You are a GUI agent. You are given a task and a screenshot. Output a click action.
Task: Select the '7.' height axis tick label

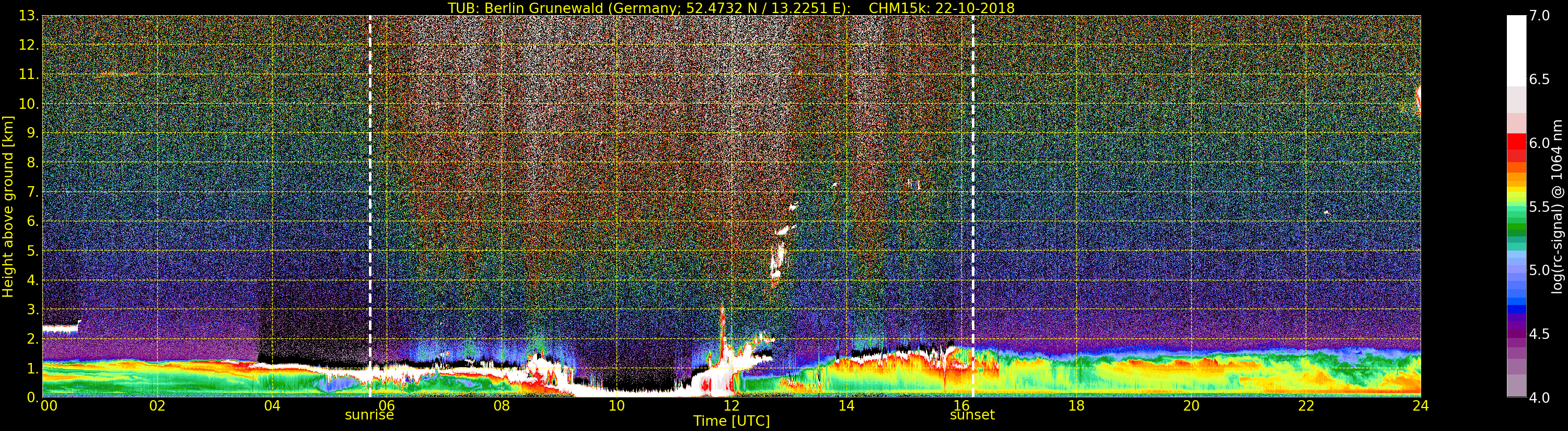click(x=33, y=192)
